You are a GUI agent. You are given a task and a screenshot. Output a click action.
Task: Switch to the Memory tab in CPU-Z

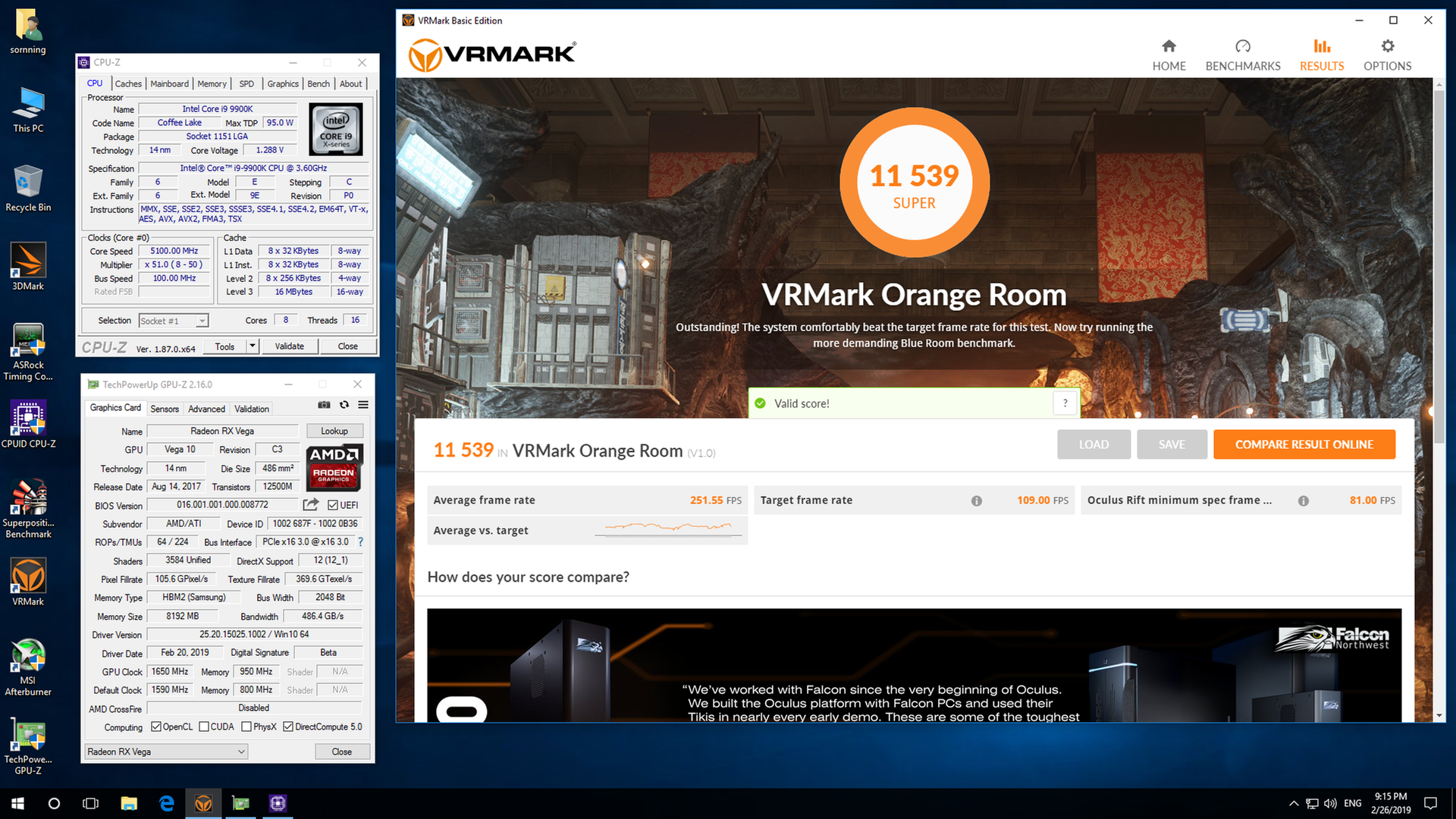click(212, 83)
